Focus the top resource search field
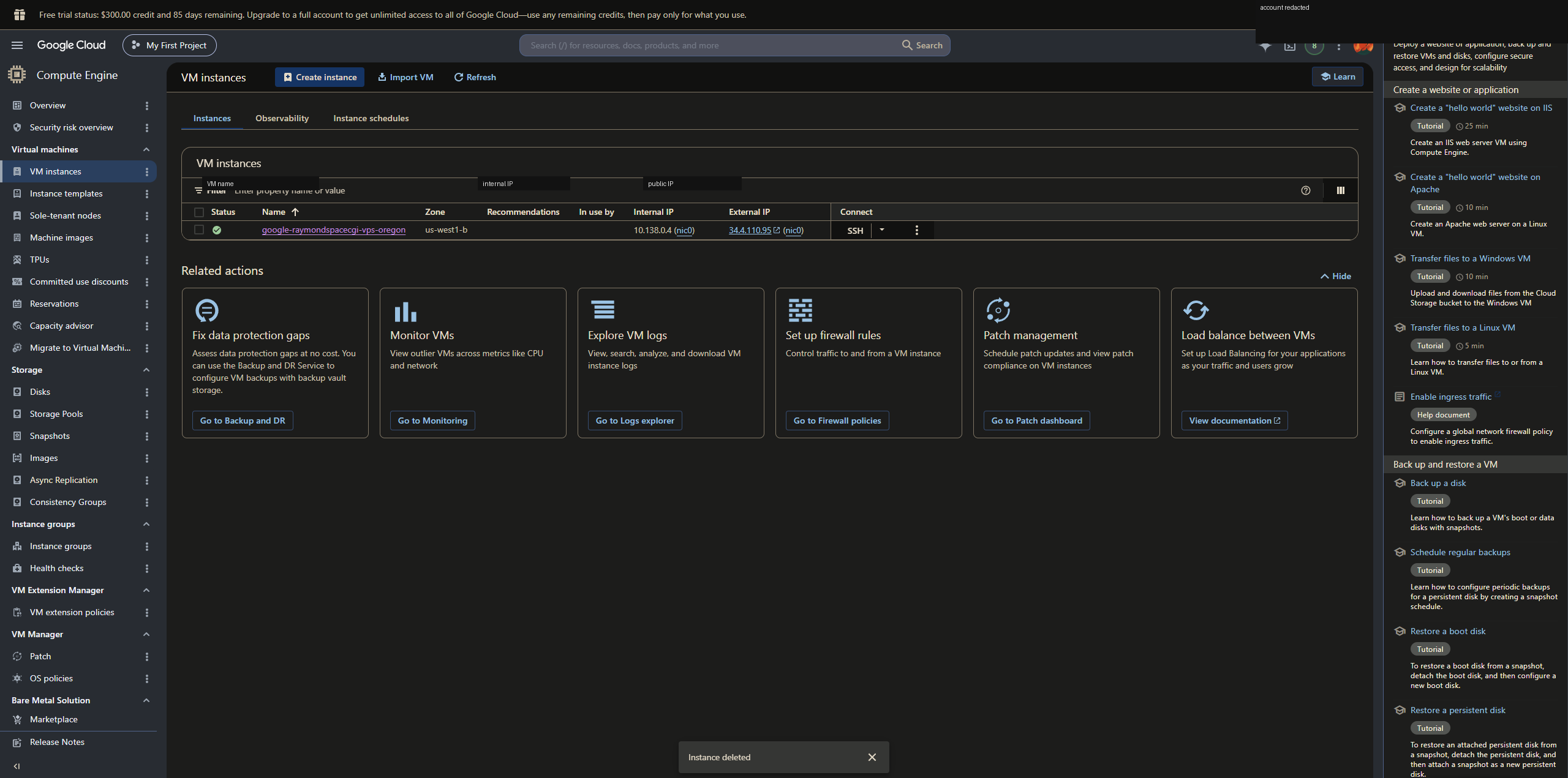This screenshot has height=778, width=1568. tap(710, 45)
